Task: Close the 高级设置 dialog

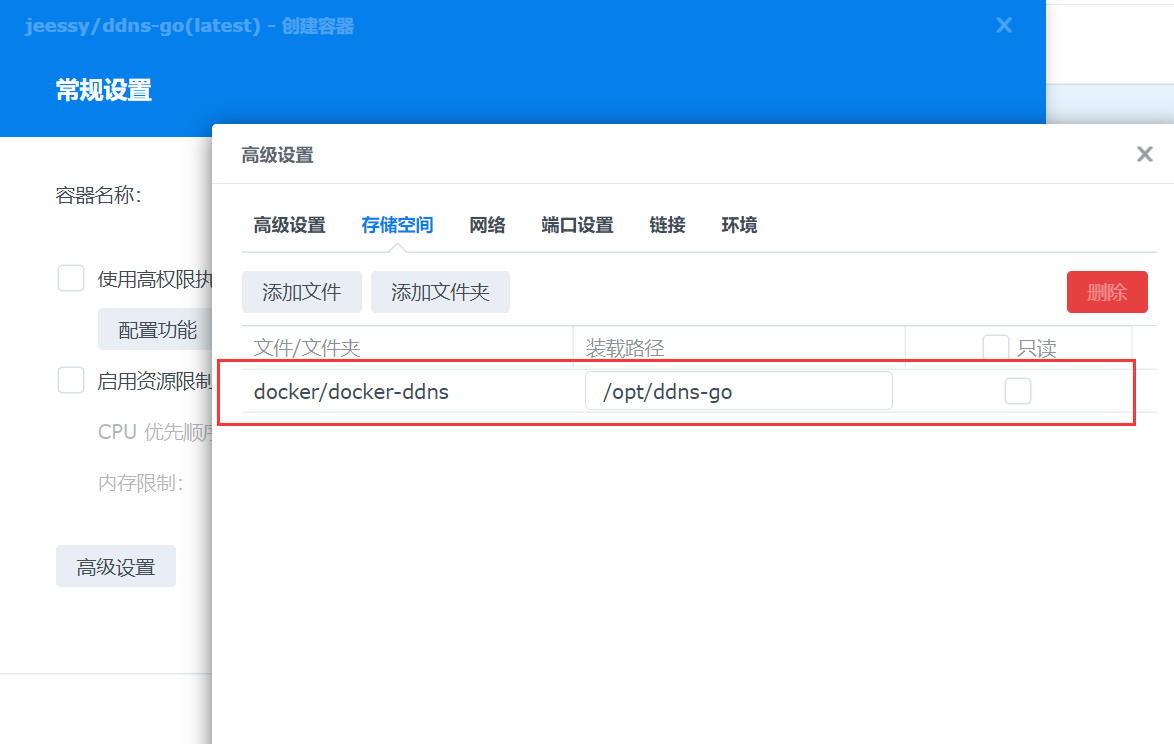Action: click(x=1145, y=154)
